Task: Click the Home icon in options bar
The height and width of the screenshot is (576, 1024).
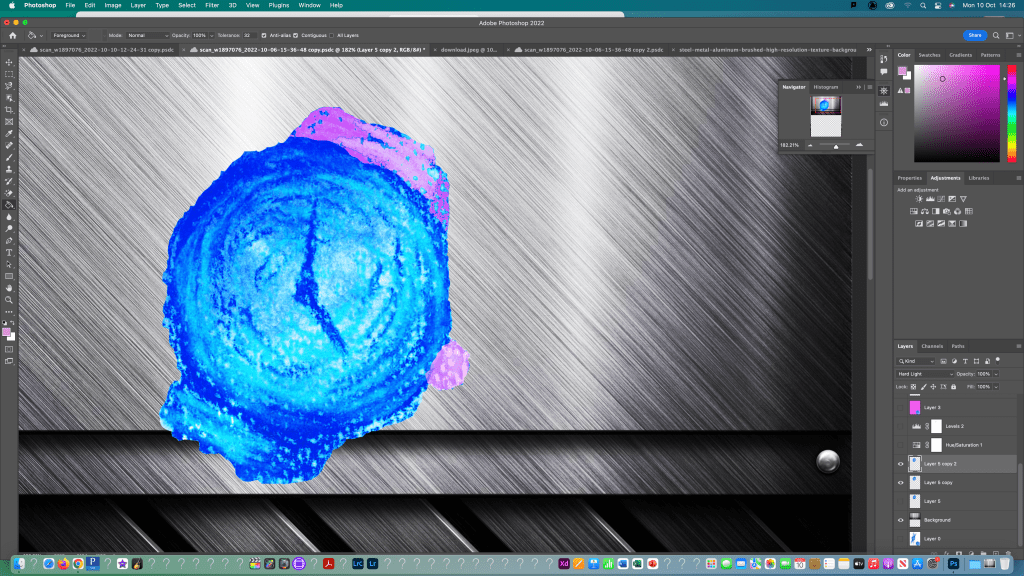Action: point(13,35)
